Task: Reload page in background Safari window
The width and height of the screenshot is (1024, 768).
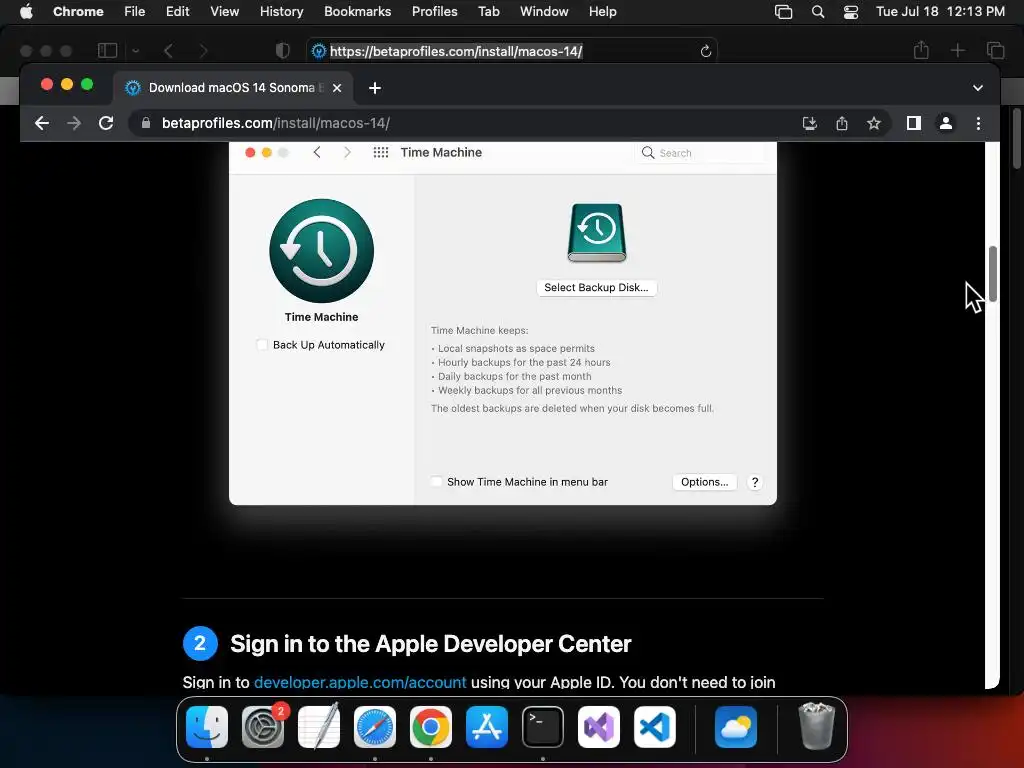Action: 705,51
